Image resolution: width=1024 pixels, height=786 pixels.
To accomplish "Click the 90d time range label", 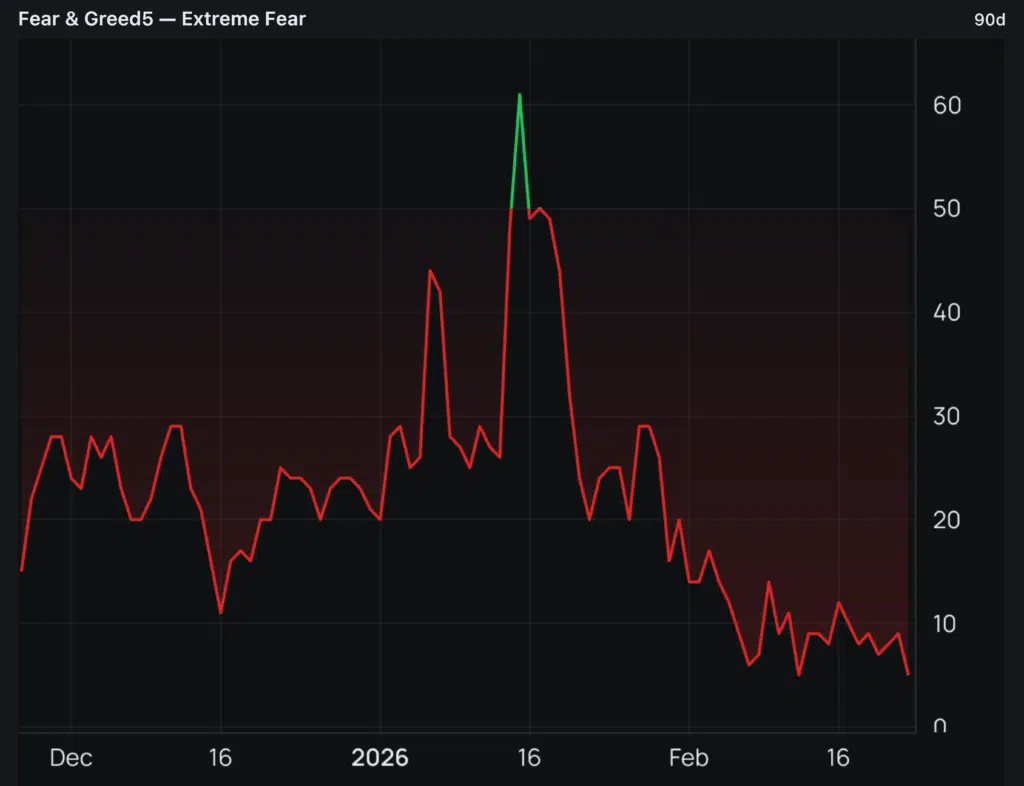I will (x=989, y=19).
